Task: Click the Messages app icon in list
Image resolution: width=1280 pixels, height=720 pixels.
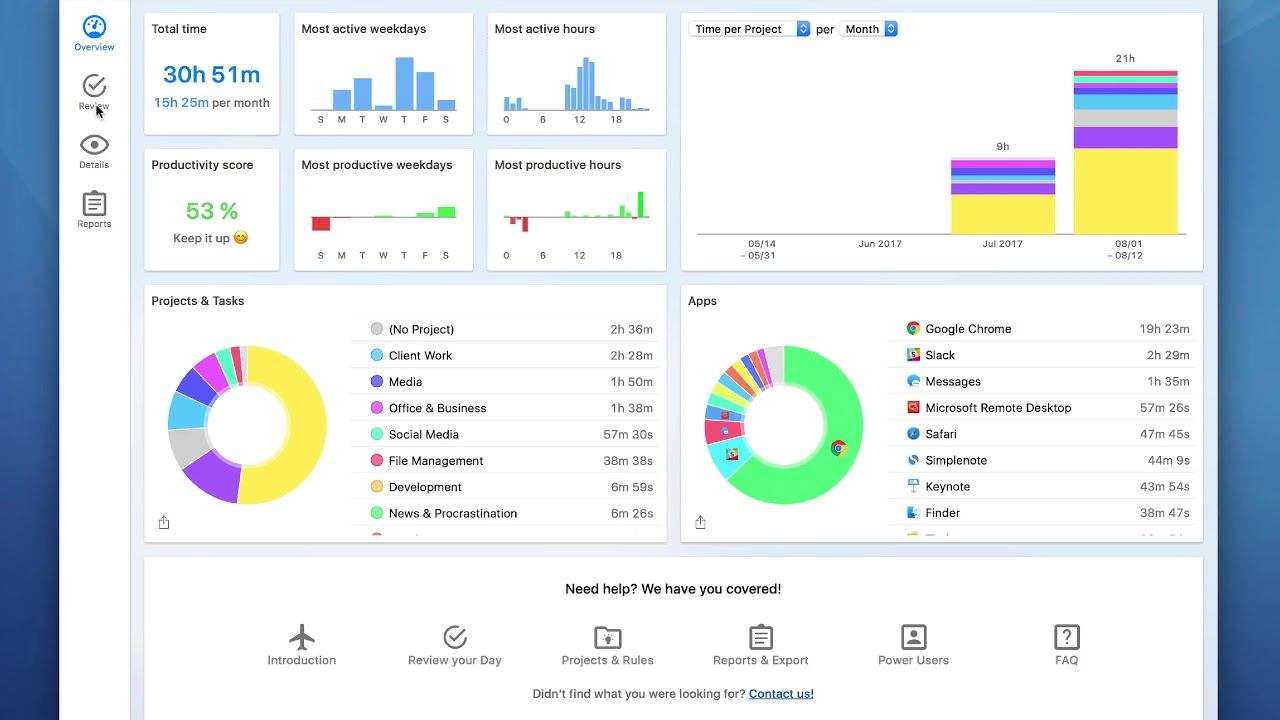Action: tap(913, 381)
